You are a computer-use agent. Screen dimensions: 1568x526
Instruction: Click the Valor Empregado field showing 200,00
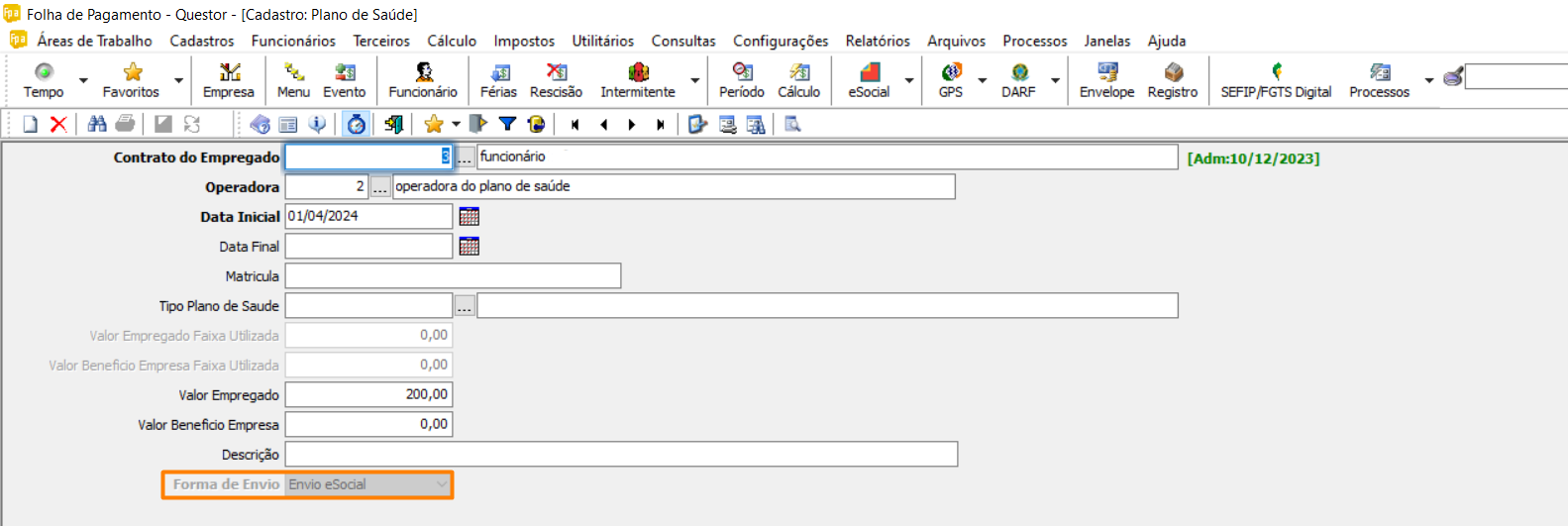point(368,395)
